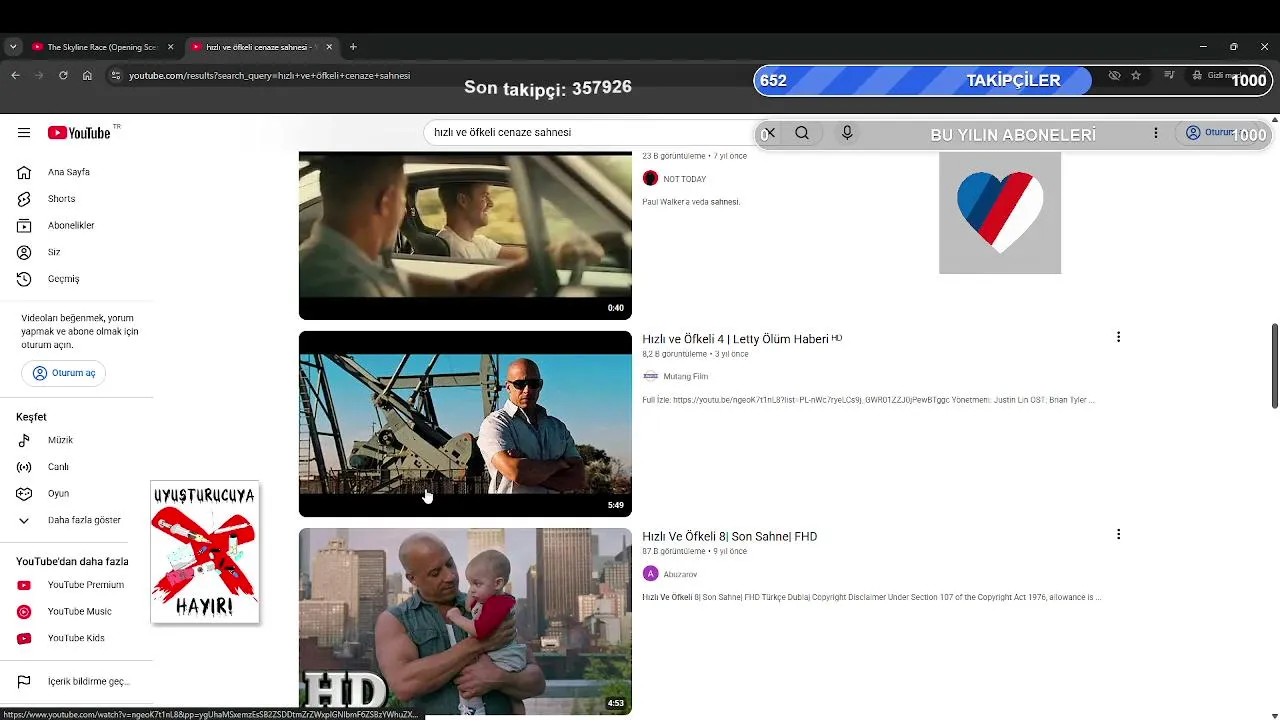This screenshot has height=720, width=1280.
Task: Open more options for 'Son Sahne| FHD' video
Action: coord(1118,534)
